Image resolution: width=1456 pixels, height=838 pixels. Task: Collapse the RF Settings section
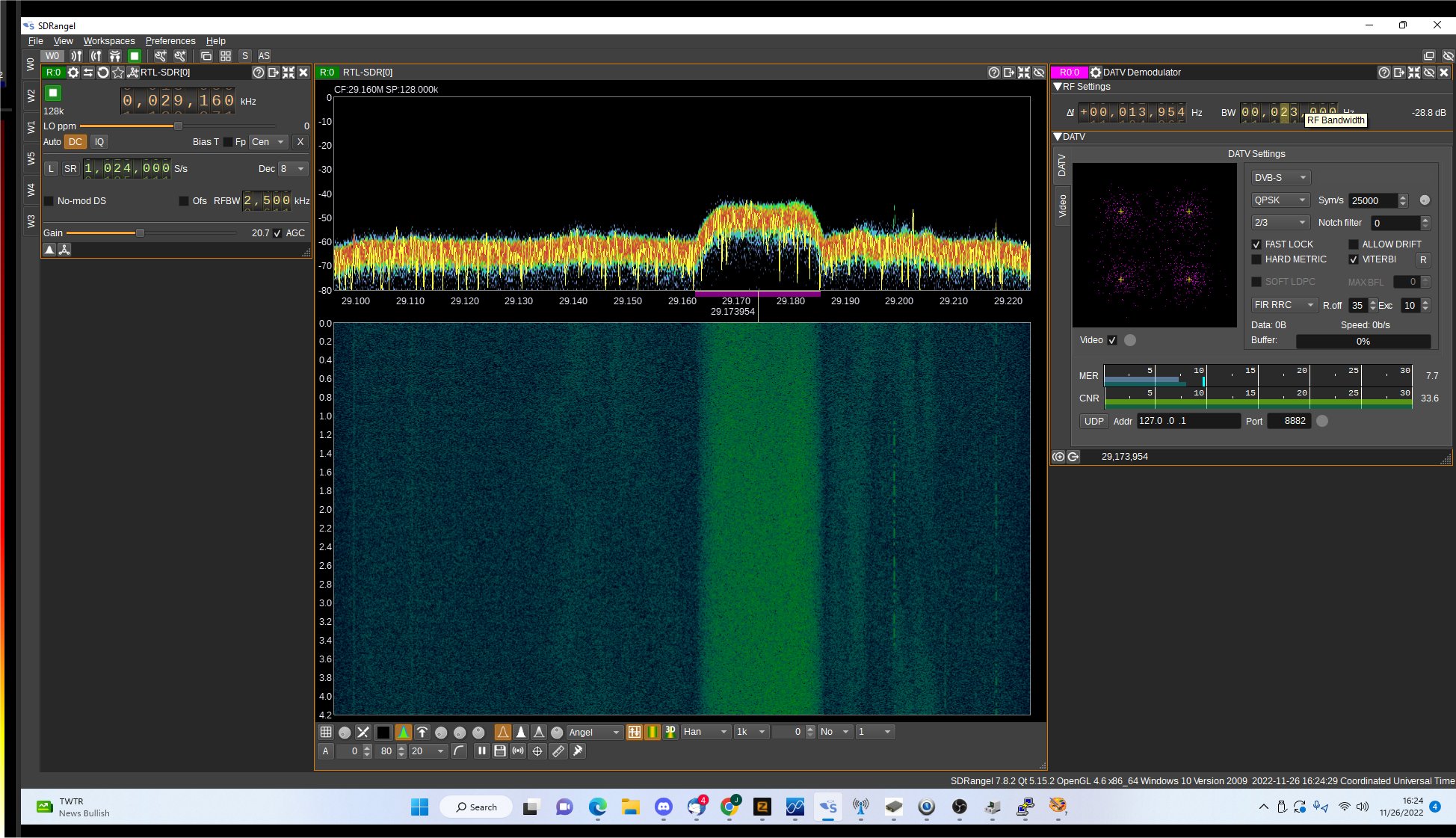click(1058, 87)
